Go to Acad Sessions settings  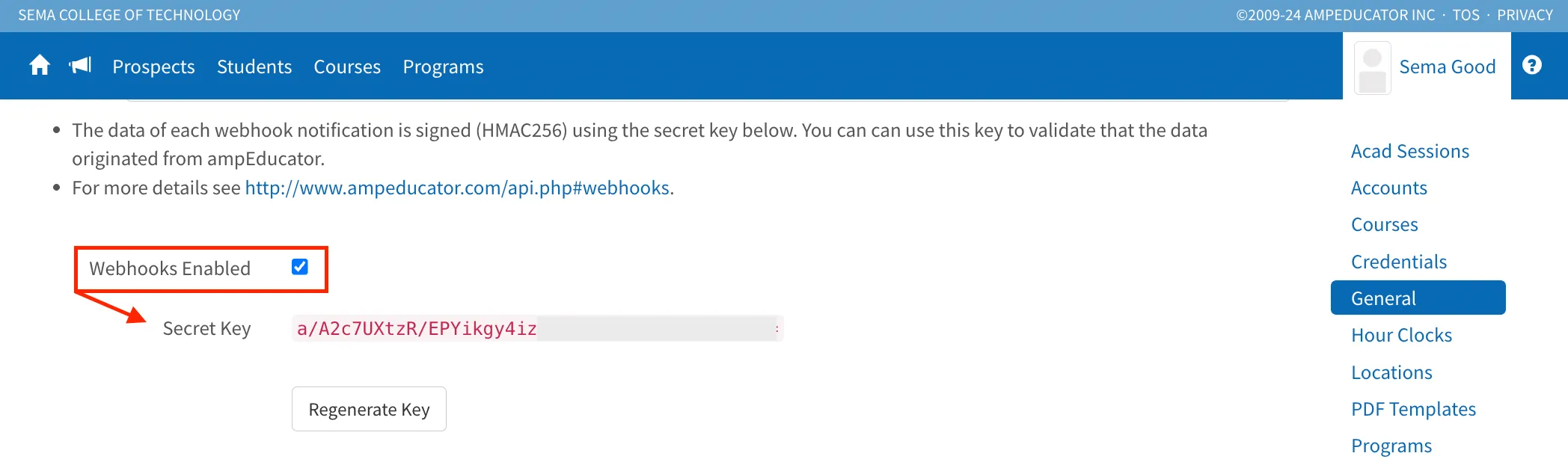(x=1410, y=151)
